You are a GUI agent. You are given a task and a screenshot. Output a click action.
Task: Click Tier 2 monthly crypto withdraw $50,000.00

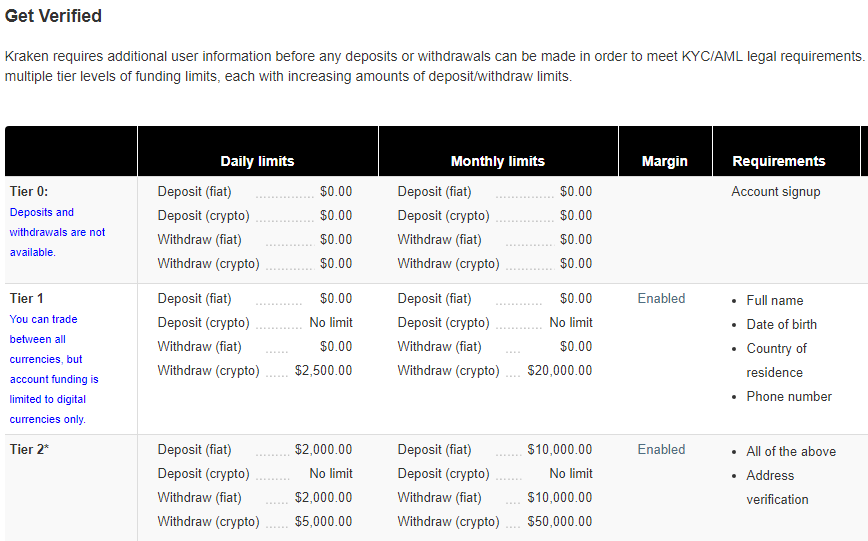[560, 522]
